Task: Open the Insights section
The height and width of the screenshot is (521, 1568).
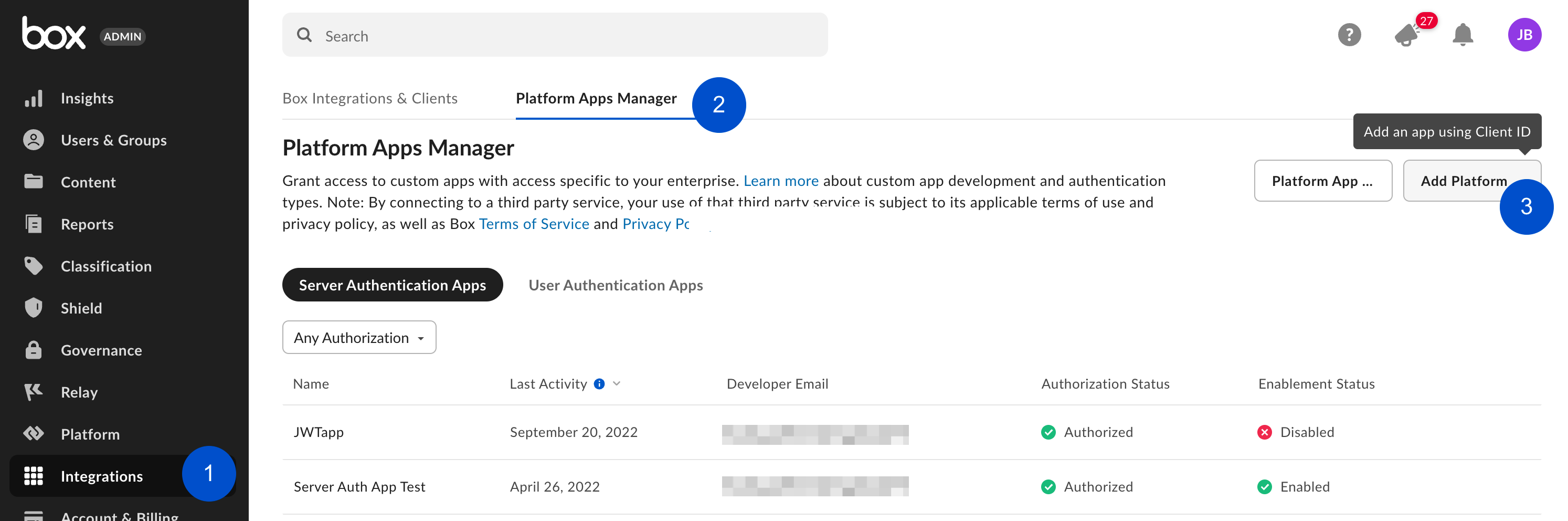Action: 87,98
